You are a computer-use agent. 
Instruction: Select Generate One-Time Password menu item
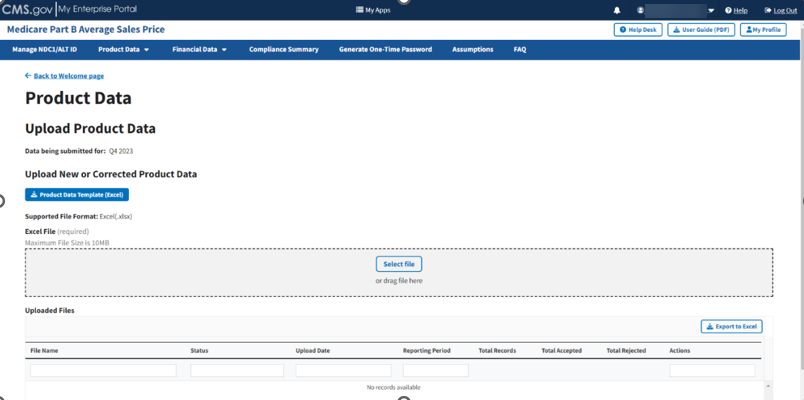tap(385, 49)
